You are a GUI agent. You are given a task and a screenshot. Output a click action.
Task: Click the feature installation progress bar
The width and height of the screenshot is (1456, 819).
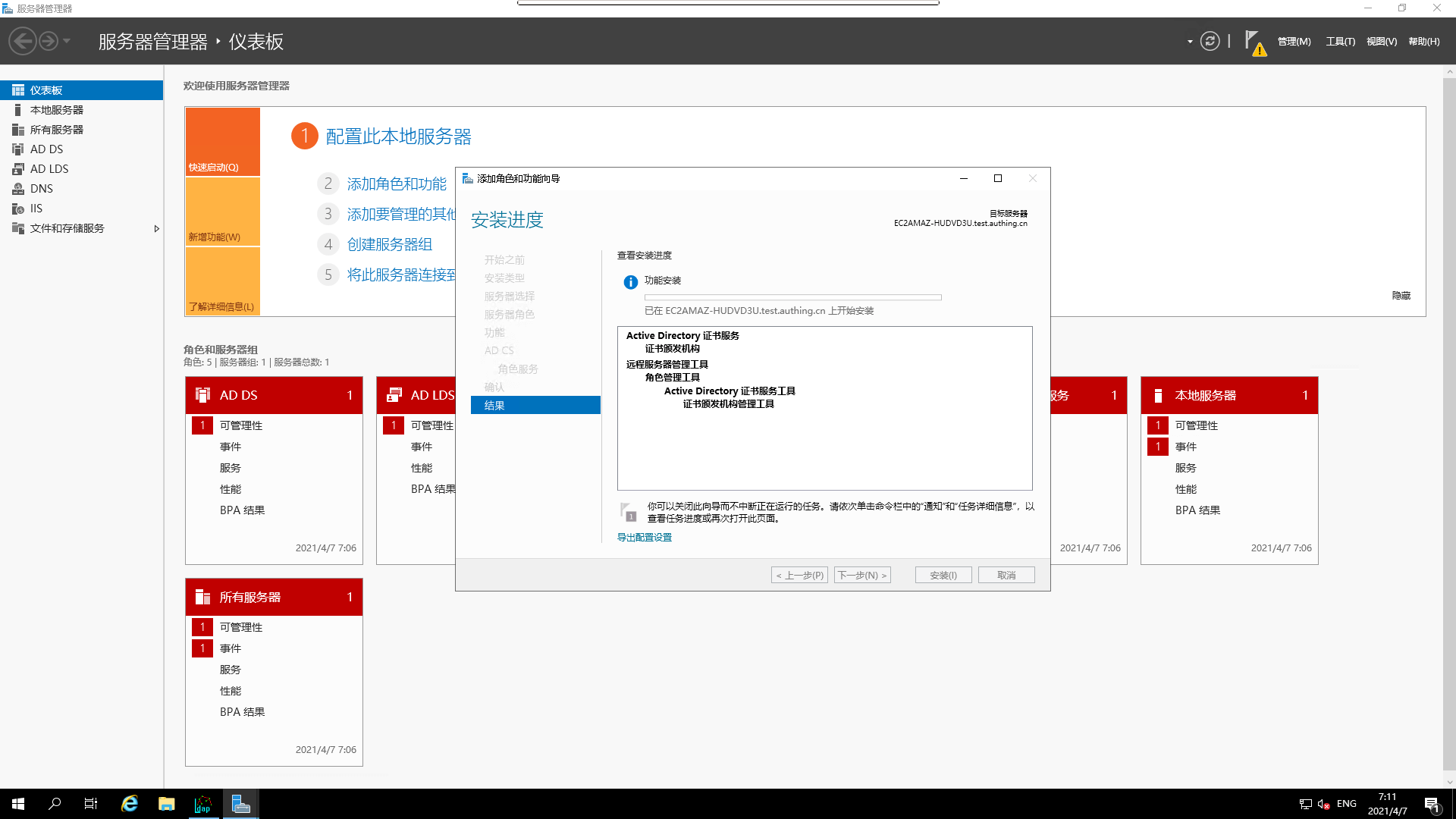coord(792,297)
